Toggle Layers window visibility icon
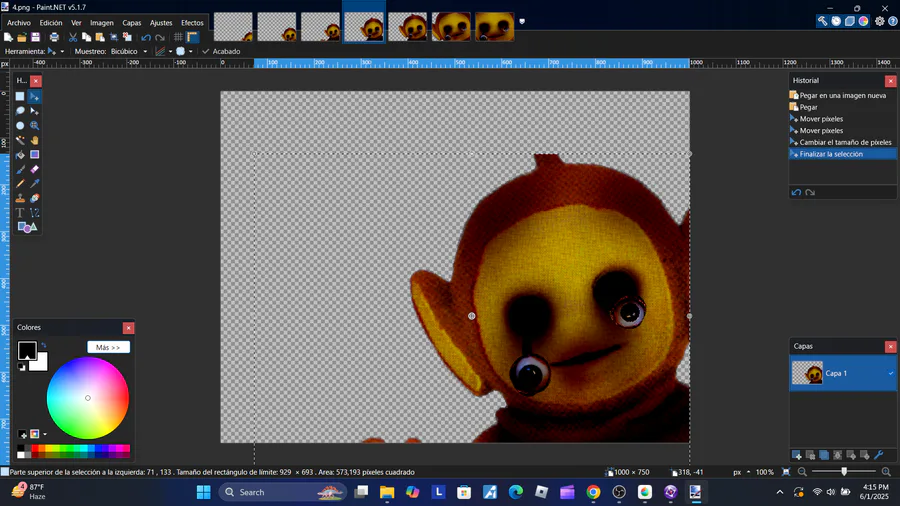 tap(850, 21)
